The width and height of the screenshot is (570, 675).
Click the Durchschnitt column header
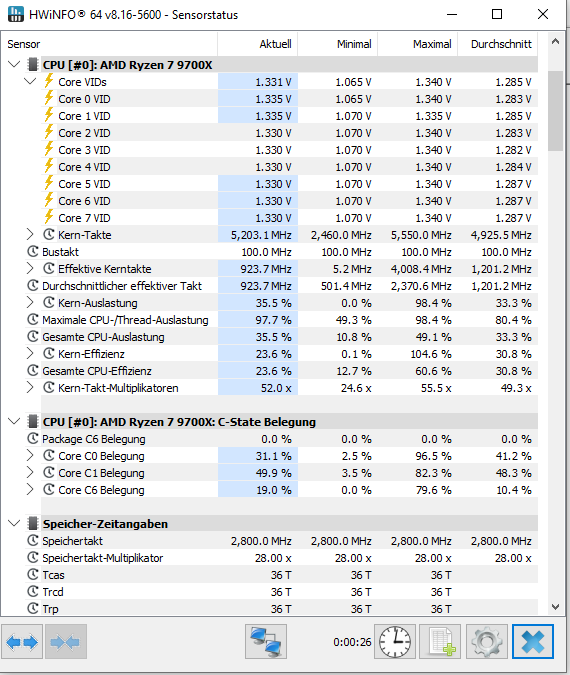click(x=498, y=44)
